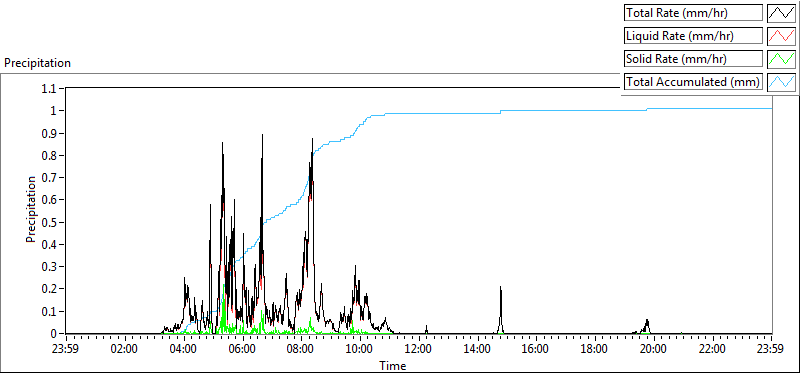
Task: Click the 22:00 time axis label
Action: tap(712, 350)
